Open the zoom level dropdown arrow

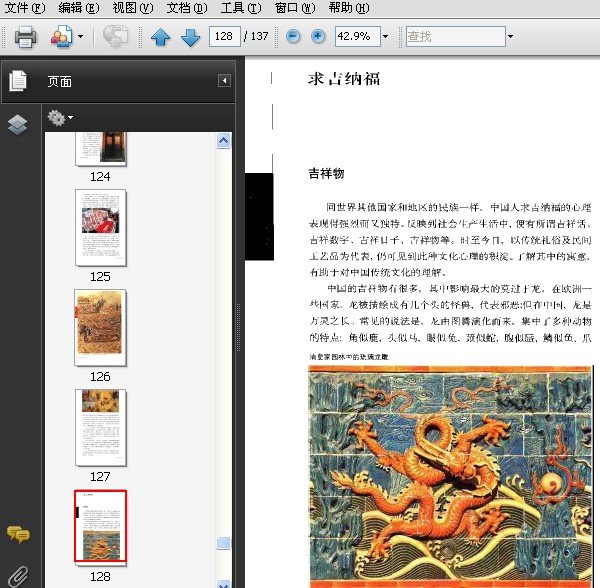pyautogui.click(x=386, y=37)
